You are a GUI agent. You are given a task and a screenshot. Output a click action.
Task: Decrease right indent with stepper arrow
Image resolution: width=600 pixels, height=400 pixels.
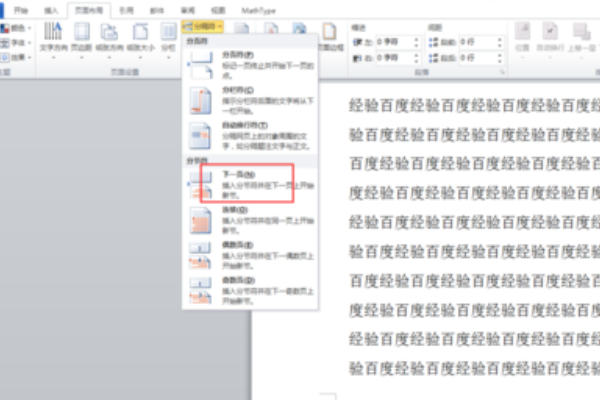coord(416,61)
